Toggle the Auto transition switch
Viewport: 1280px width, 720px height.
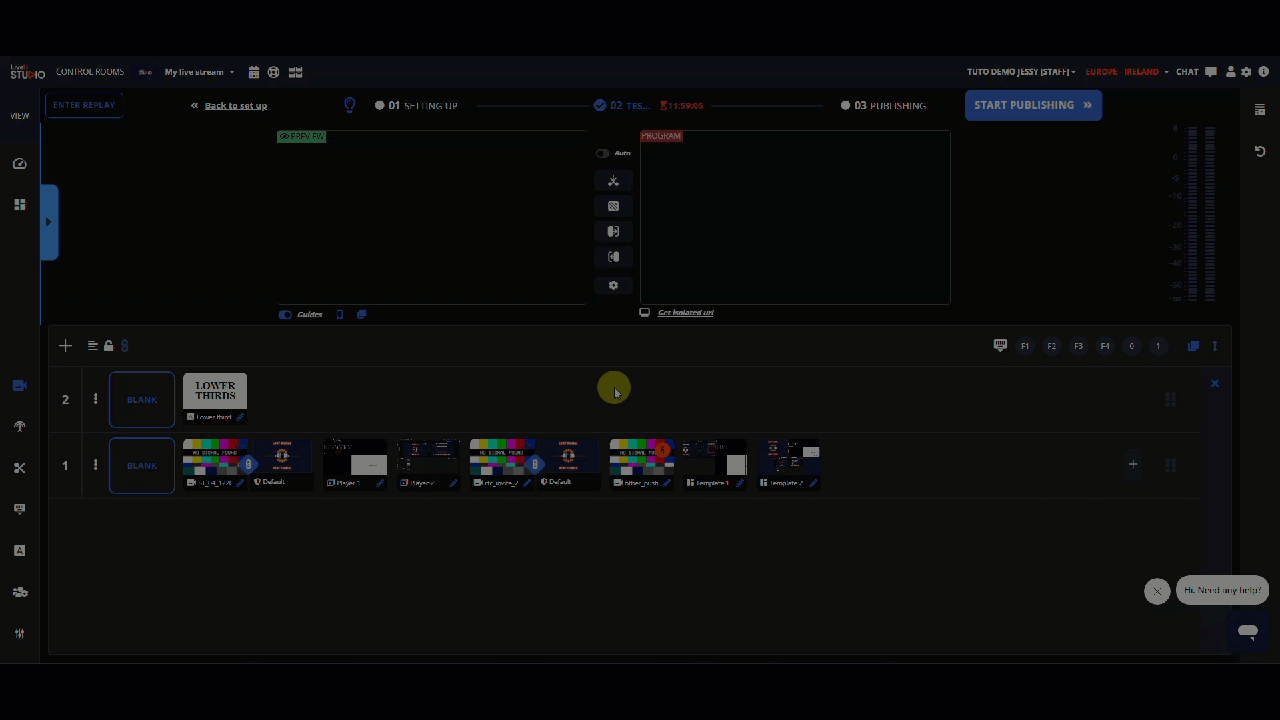(602, 154)
